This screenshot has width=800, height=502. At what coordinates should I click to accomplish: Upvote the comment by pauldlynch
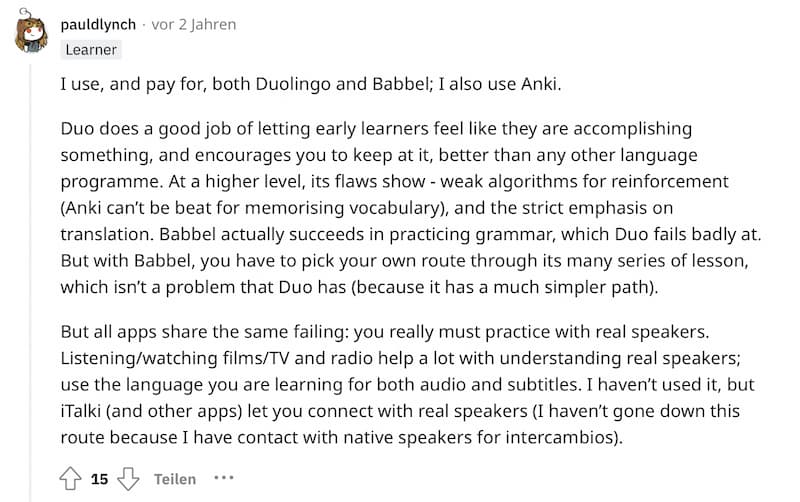coord(70,479)
